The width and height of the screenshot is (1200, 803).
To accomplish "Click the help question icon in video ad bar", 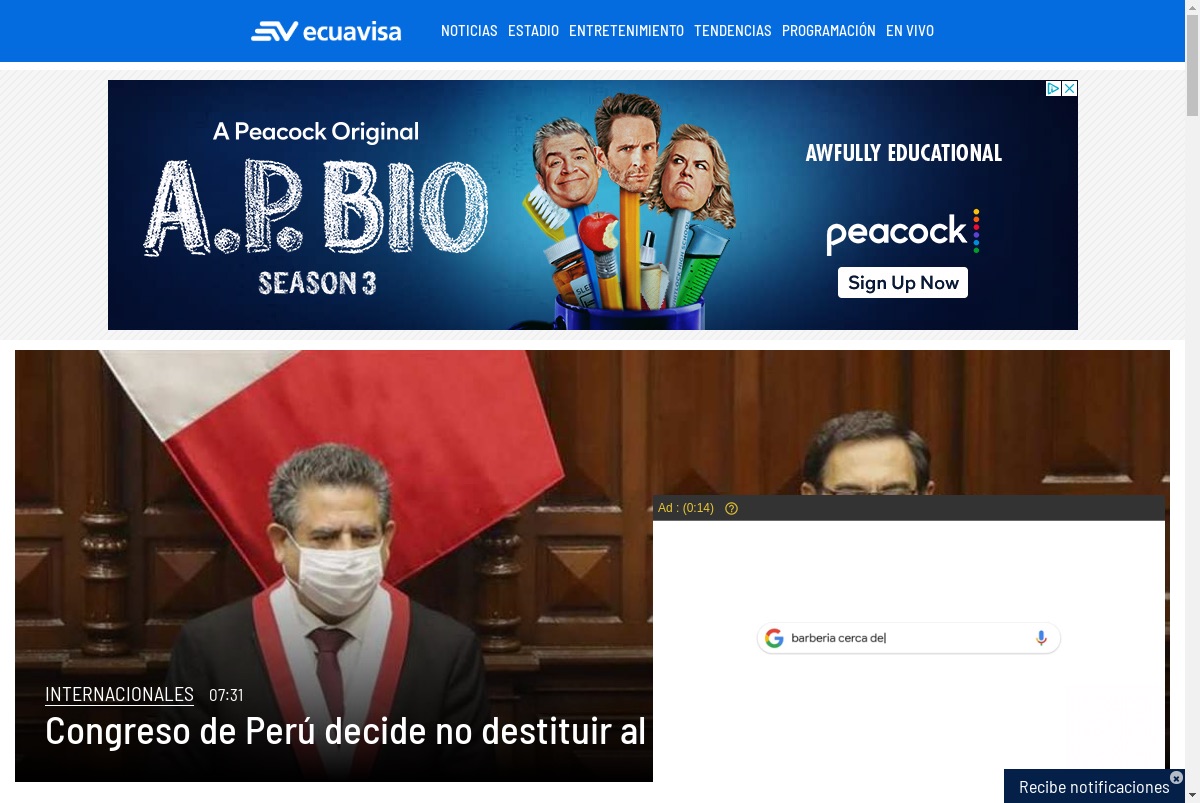I will [731, 508].
